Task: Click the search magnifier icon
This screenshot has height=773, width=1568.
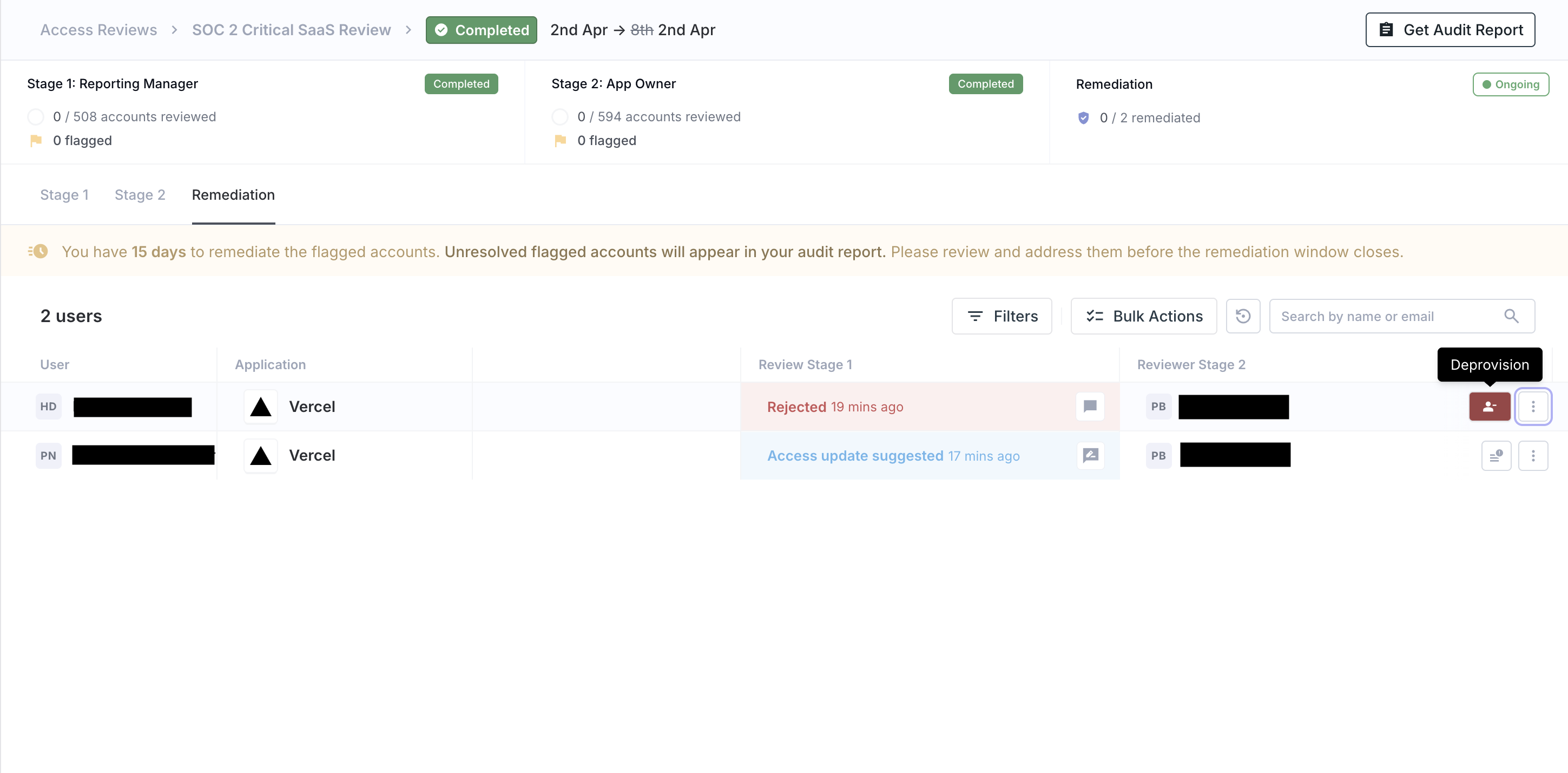Action: (x=1511, y=316)
